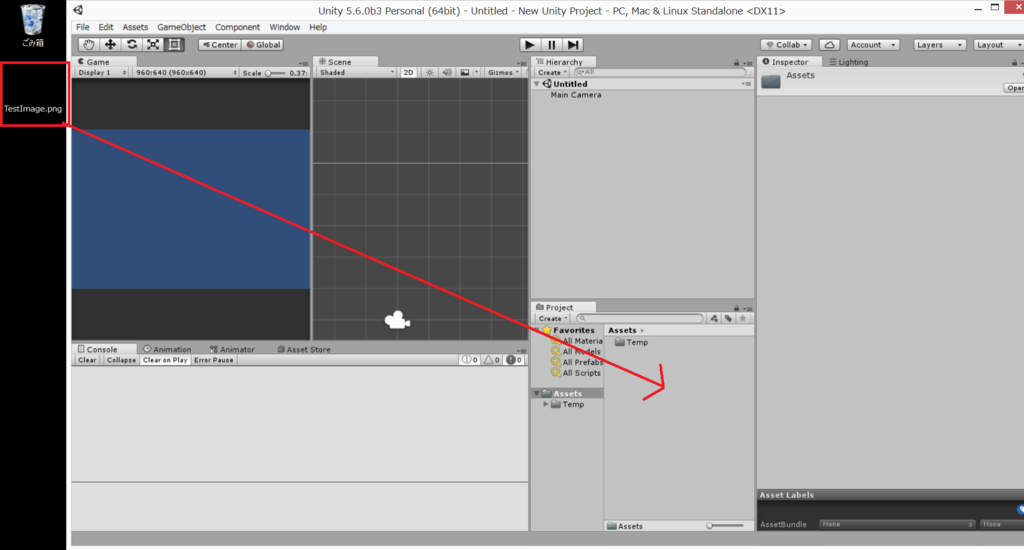This screenshot has width=1024, height=550.
Task: Click the warning count in the Console
Action: (492, 360)
